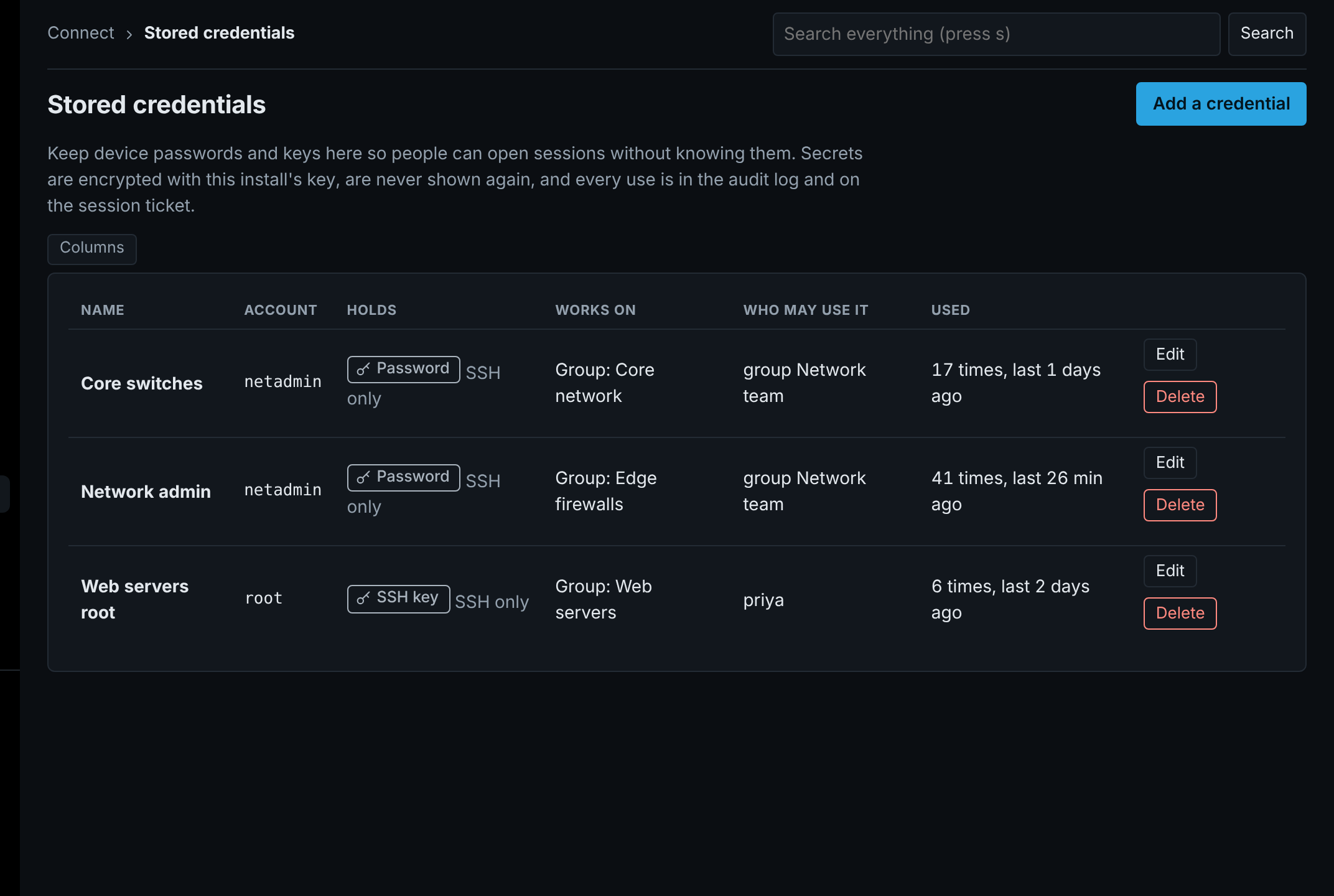
Task: Click the Who may use it header
Action: pyautogui.click(x=805, y=310)
